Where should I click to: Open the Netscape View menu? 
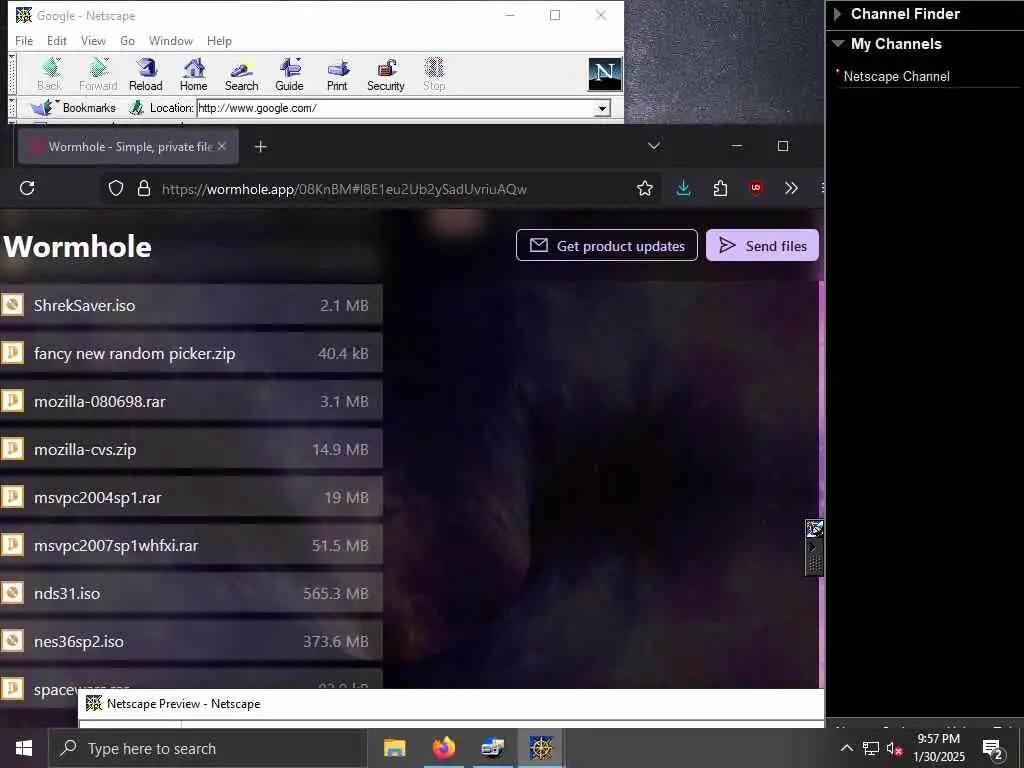coord(93,40)
